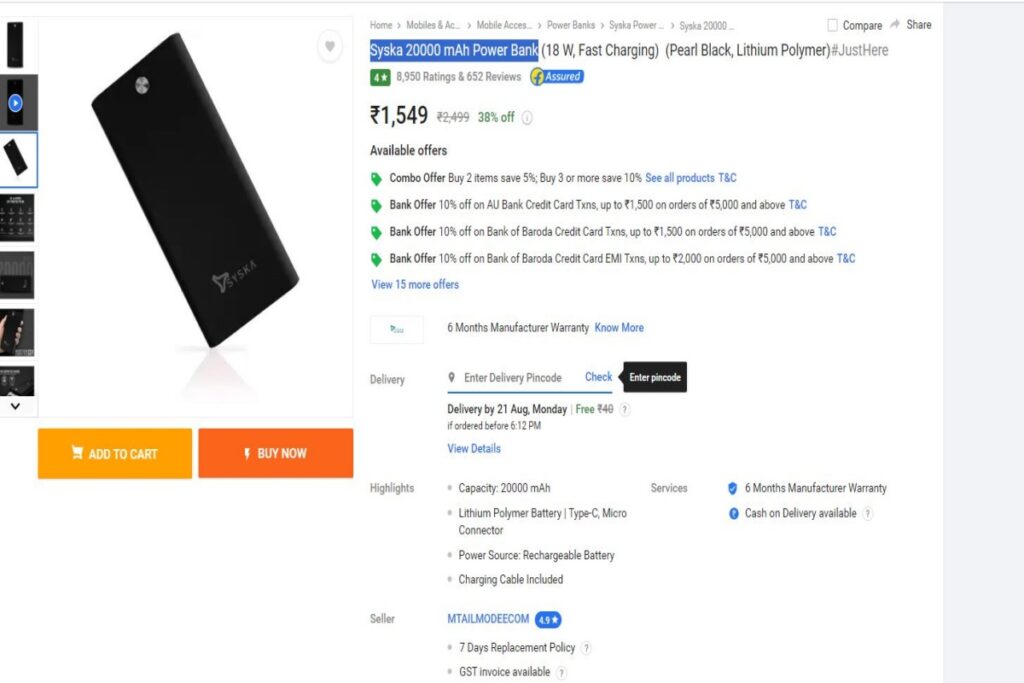This screenshot has height=683, width=1024.
Task: Click the Share arrow icon
Action: tap(895, 24)
